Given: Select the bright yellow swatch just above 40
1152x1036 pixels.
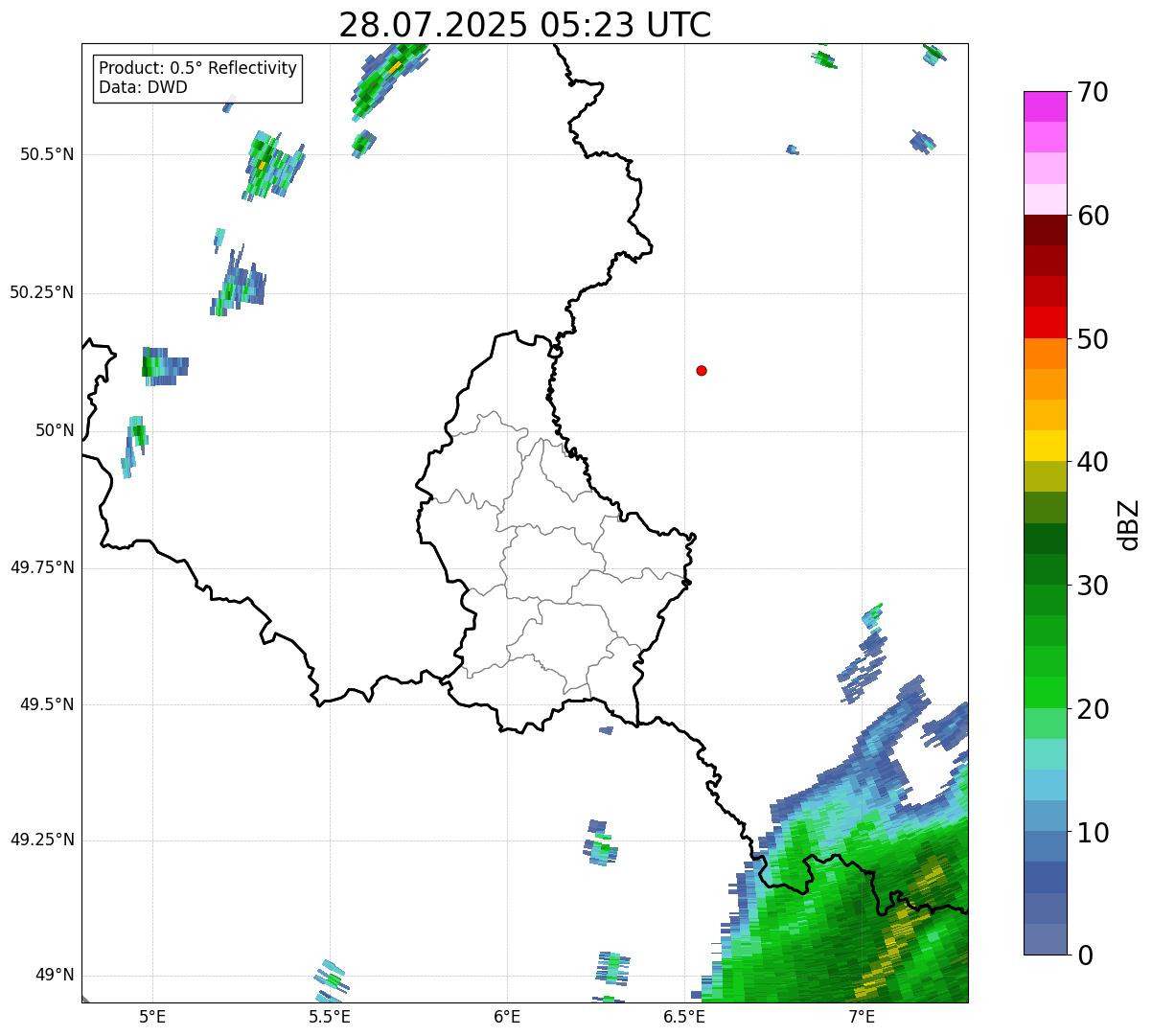Looking at the screenshot, I should tap(1044, 446).
